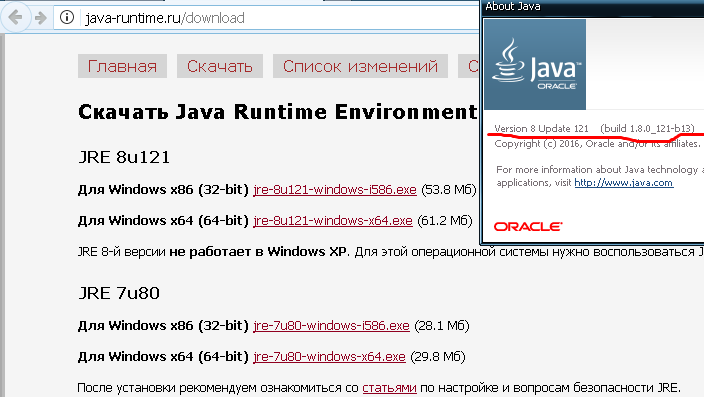This screenshot has width=704, height=397.
Task: Click the Скачать Java Runtime Environment heading
Action: point(277,112)
